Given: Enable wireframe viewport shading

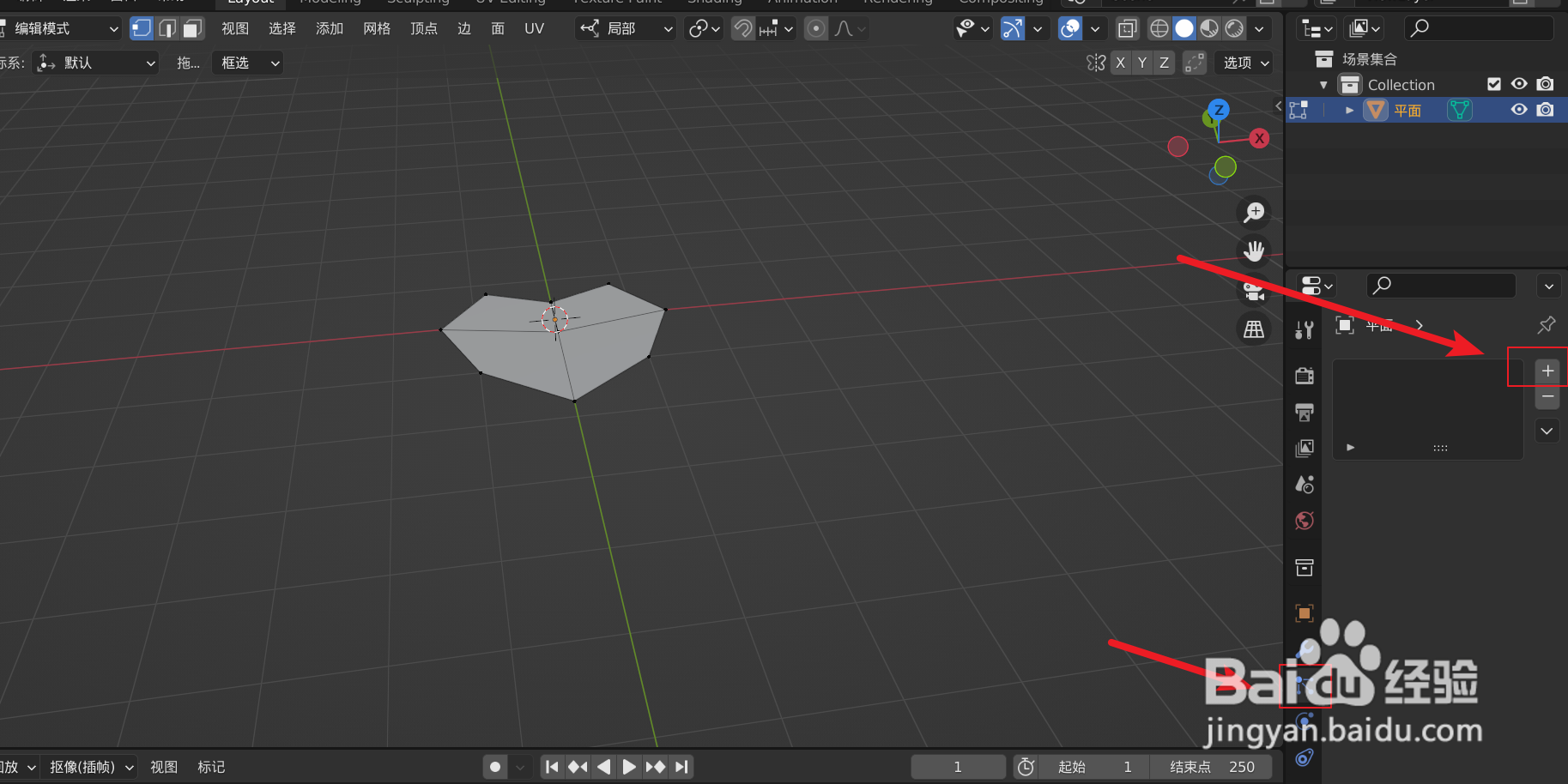Looking at the screenshot, I should point(1159,28).
